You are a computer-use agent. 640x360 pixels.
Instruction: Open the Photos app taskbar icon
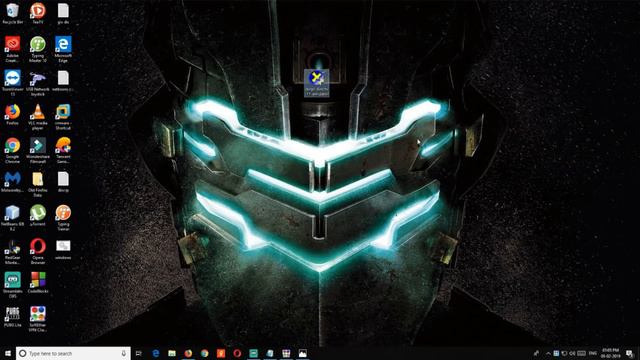click(x=302, y=353)
